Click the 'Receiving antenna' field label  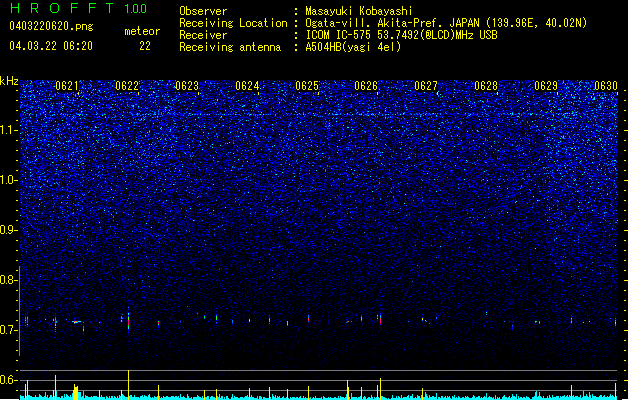click(230, 47)
